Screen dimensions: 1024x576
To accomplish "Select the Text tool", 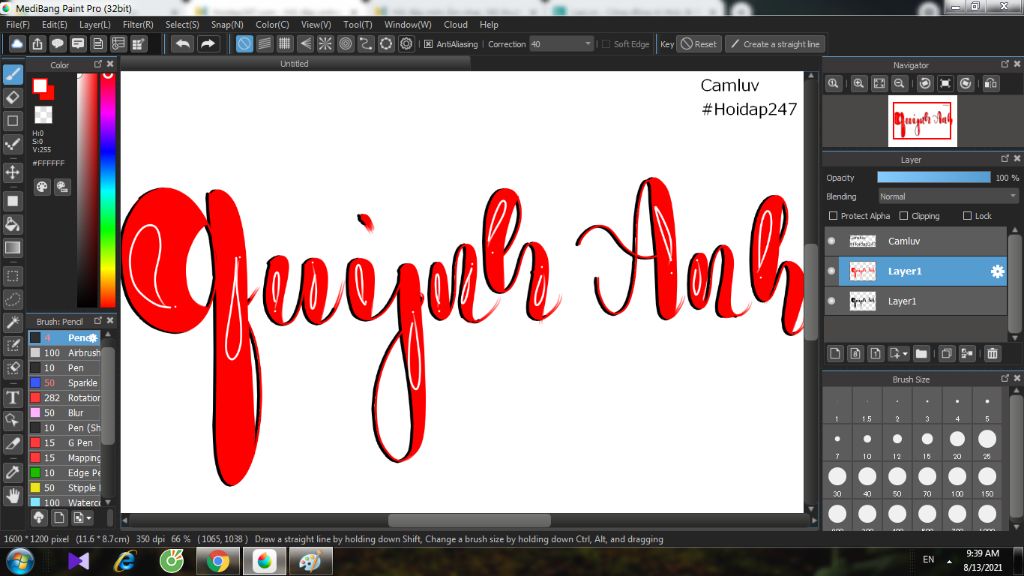I will [12, 397].
